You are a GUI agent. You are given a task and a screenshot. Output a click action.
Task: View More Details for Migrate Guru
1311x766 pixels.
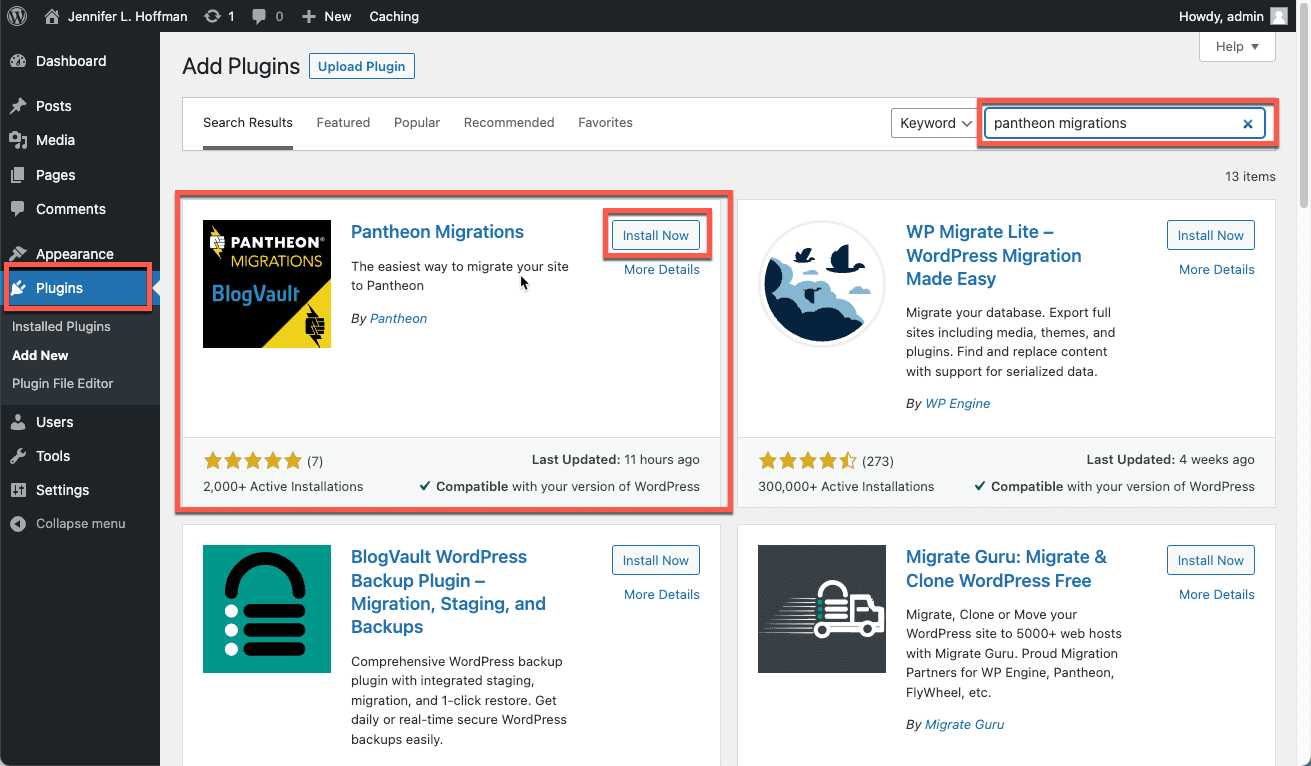point(1217,594)
